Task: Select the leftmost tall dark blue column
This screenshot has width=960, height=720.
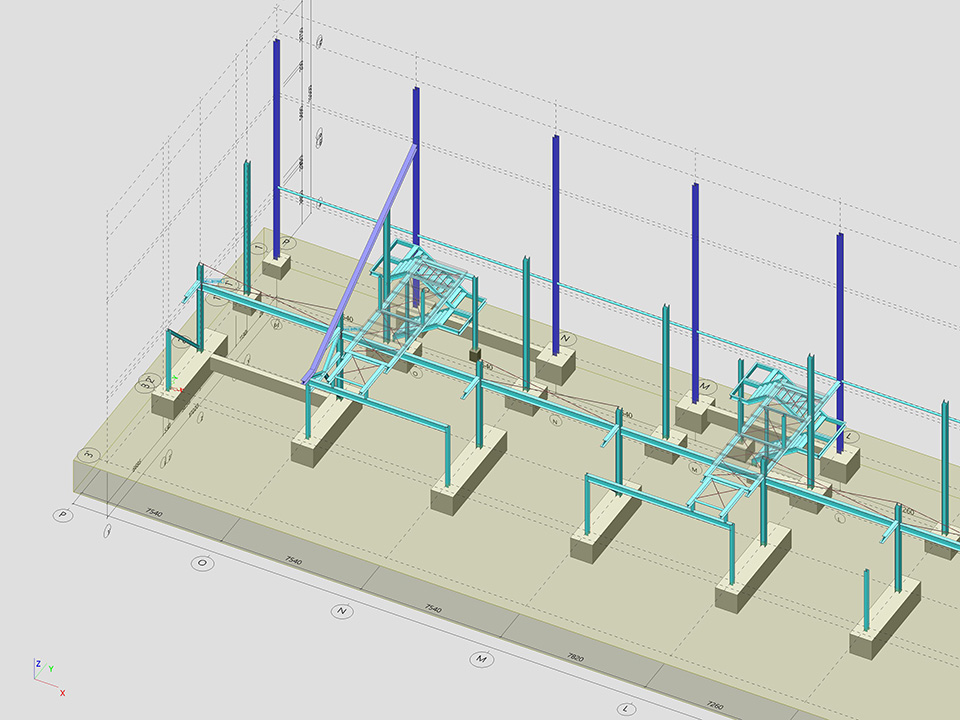Action: pos(277,140)
